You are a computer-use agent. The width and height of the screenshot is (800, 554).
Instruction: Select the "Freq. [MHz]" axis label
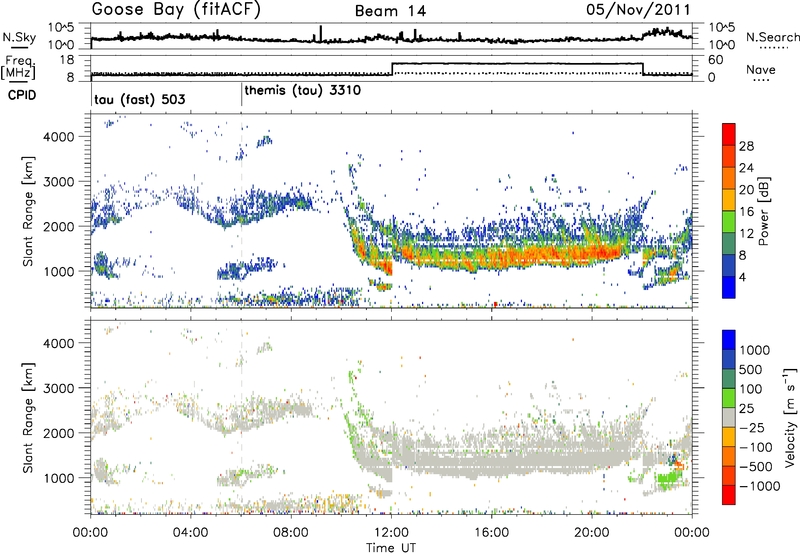18,68
